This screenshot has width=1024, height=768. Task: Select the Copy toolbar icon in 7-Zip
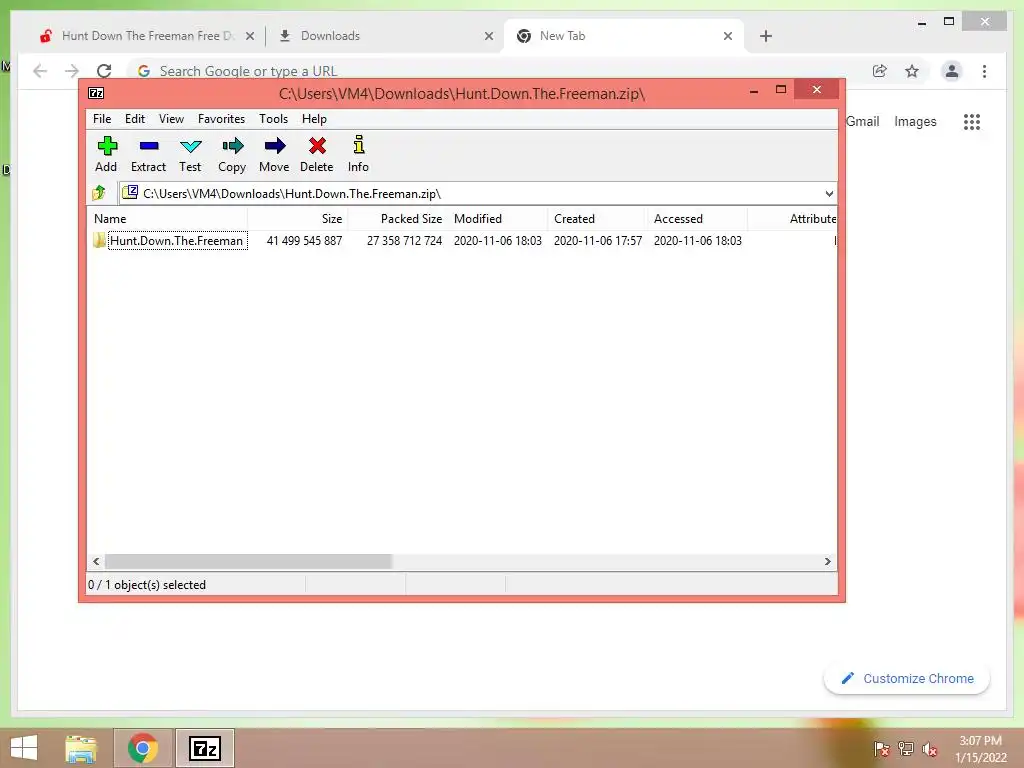click(232, 146)
